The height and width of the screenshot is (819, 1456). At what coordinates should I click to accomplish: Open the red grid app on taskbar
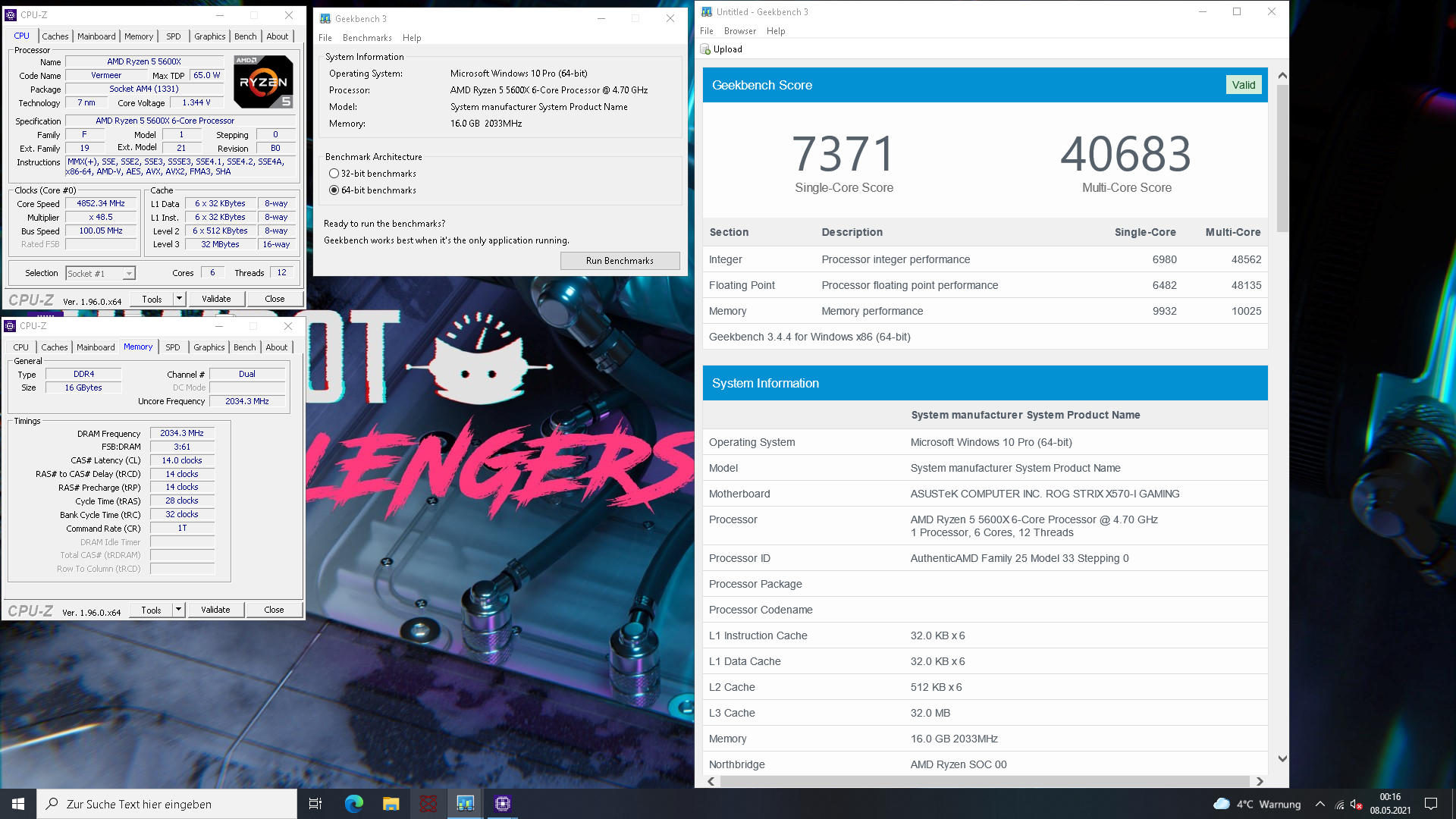tap(428, 804)
